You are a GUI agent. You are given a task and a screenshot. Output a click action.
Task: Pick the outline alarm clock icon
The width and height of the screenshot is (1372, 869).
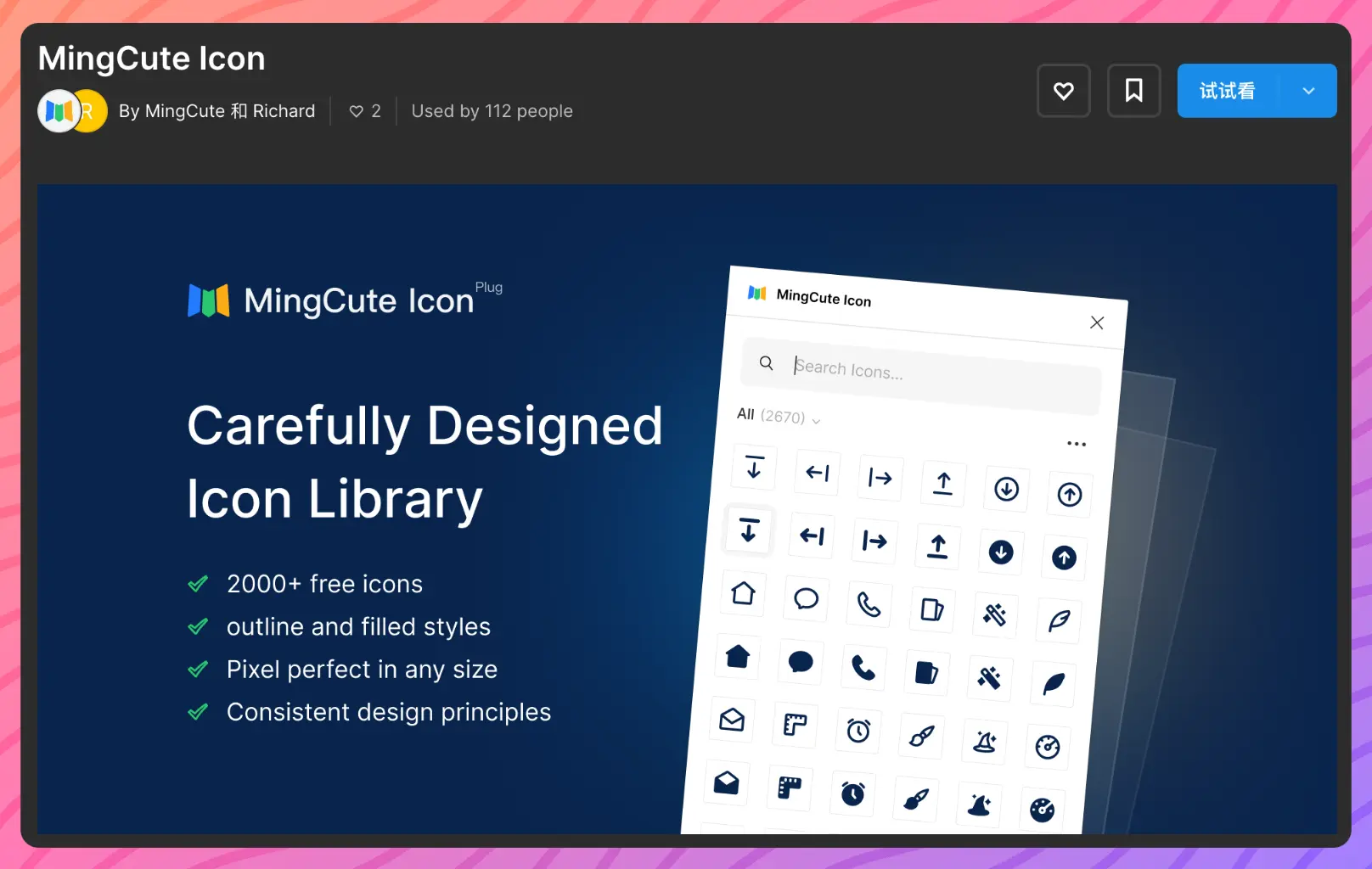coord(858,731)
